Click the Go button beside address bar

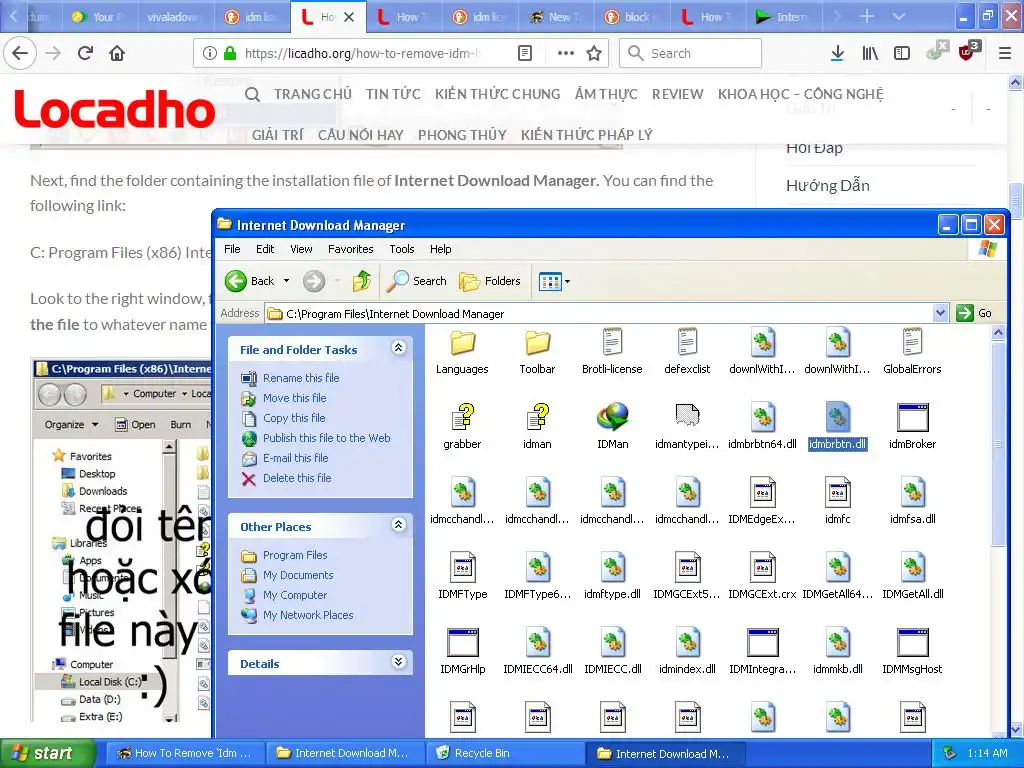tap(976, 313)
